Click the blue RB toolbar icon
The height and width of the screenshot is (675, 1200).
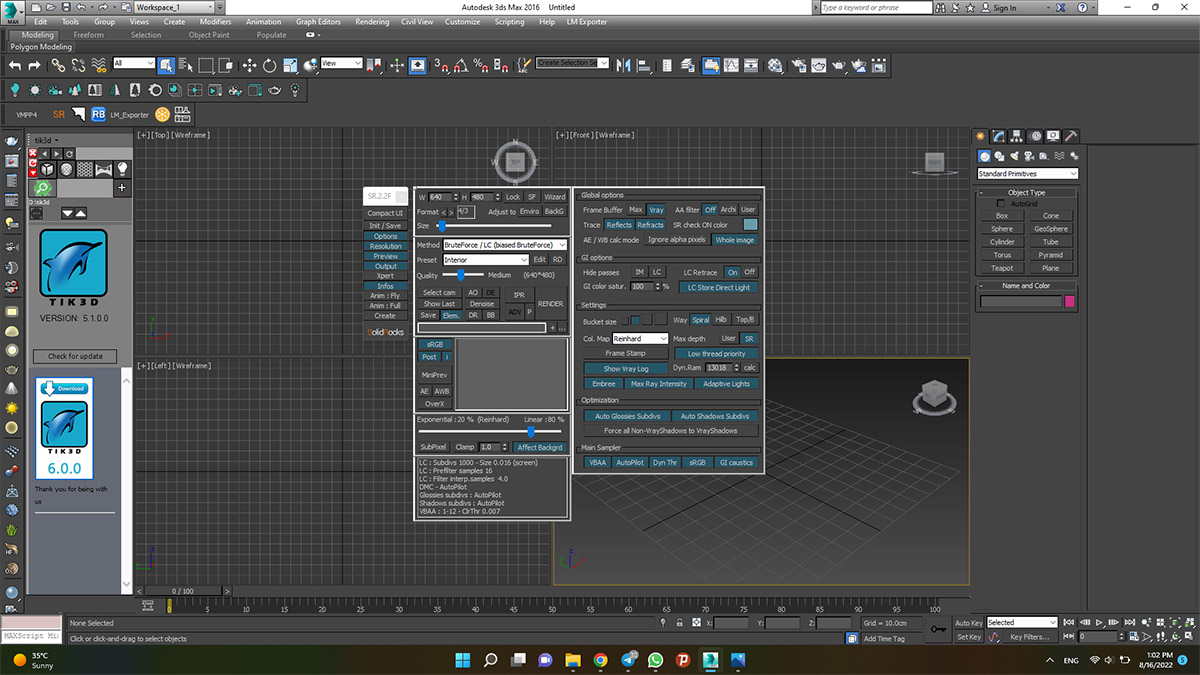98,114
